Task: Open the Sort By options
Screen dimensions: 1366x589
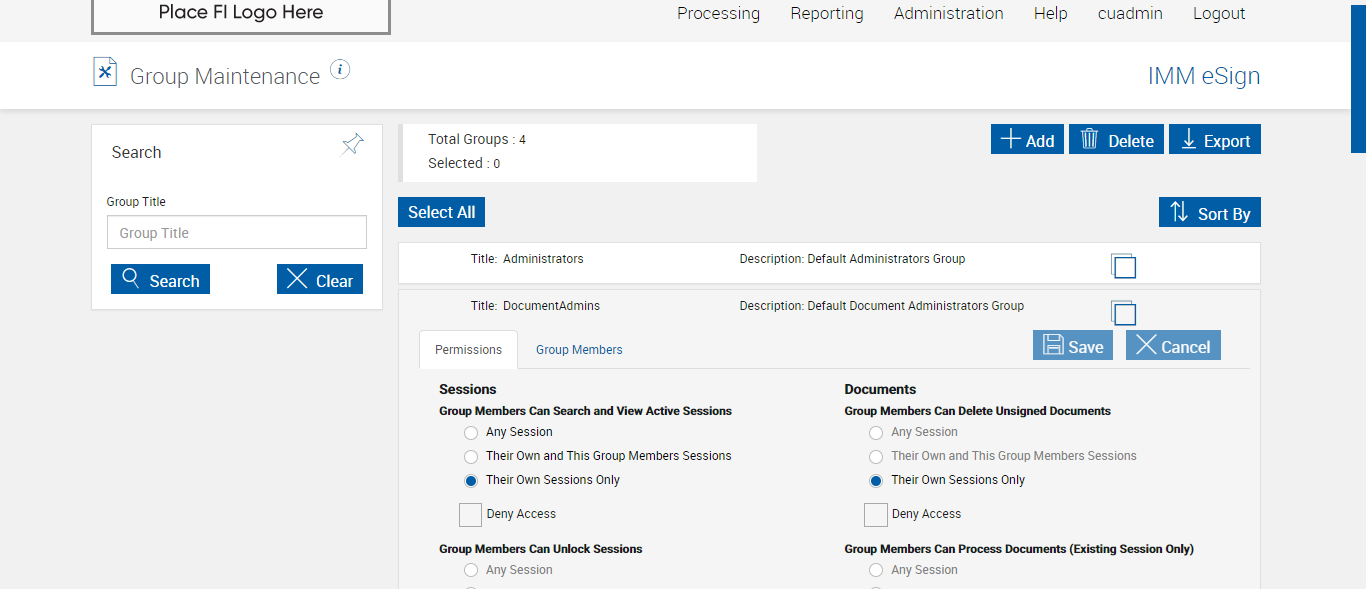Action: coord(1209,213)
